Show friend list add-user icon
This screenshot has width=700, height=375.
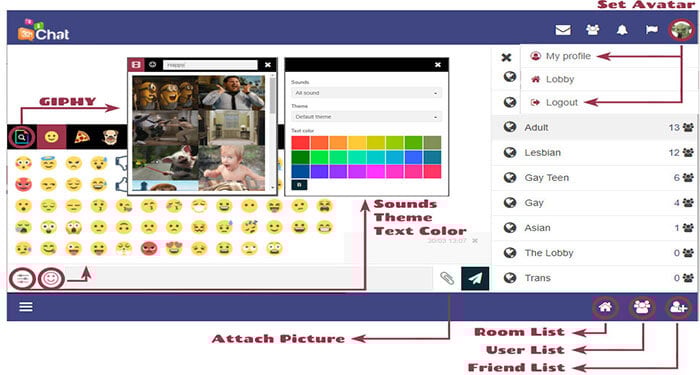pos(678,307)
